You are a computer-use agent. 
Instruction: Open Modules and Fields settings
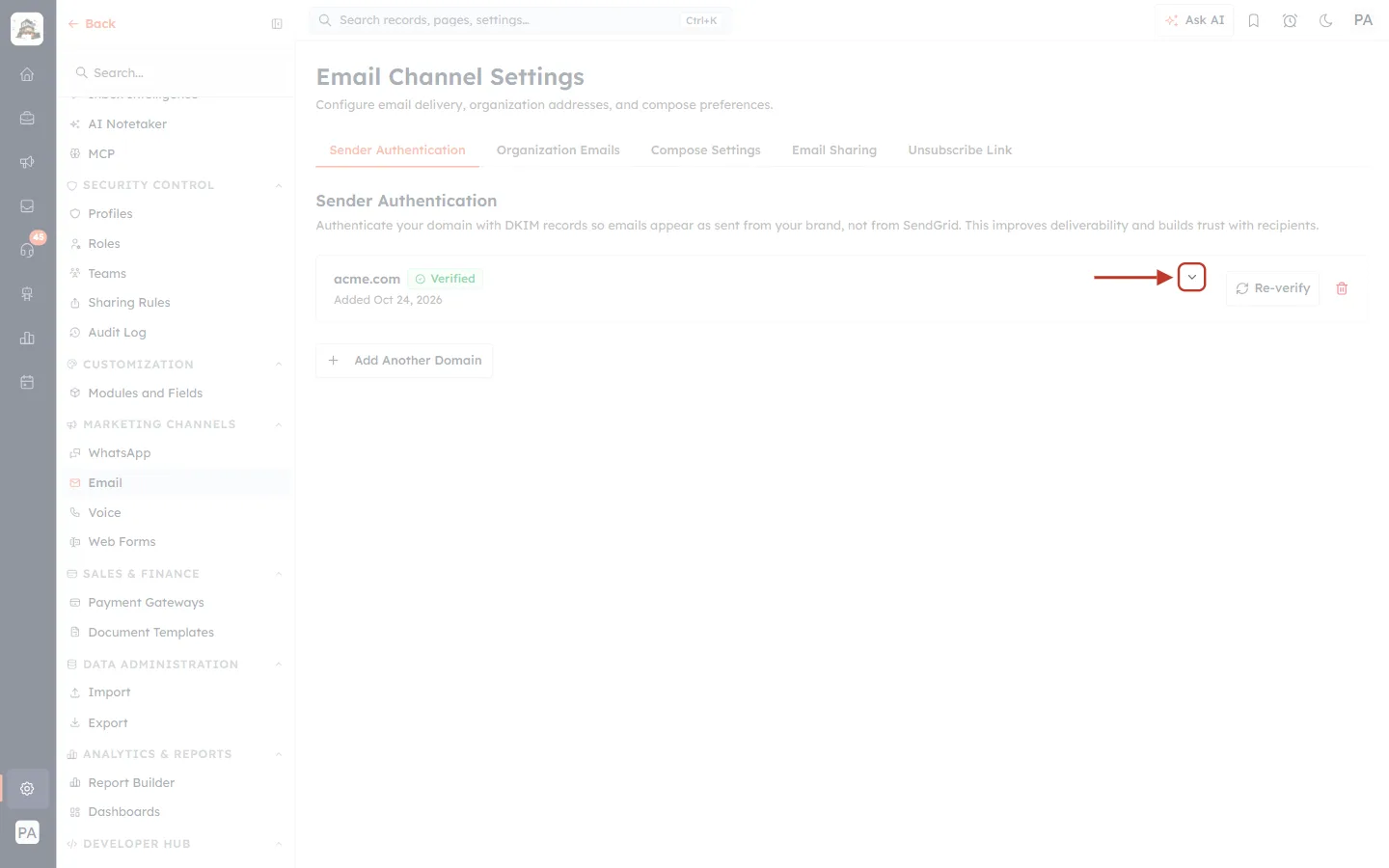click(145, 393)
